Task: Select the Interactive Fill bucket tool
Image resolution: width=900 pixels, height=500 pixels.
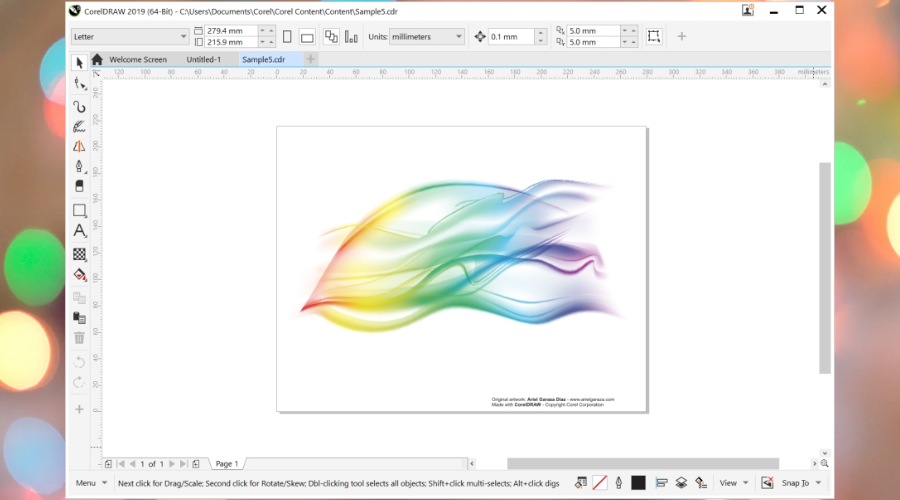Action: 79,274
